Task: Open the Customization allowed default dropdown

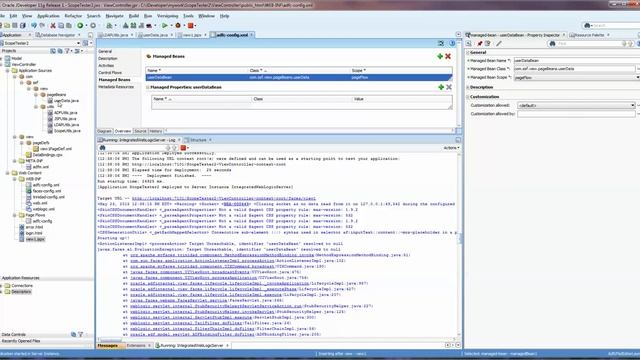Action: click(633, 105)
